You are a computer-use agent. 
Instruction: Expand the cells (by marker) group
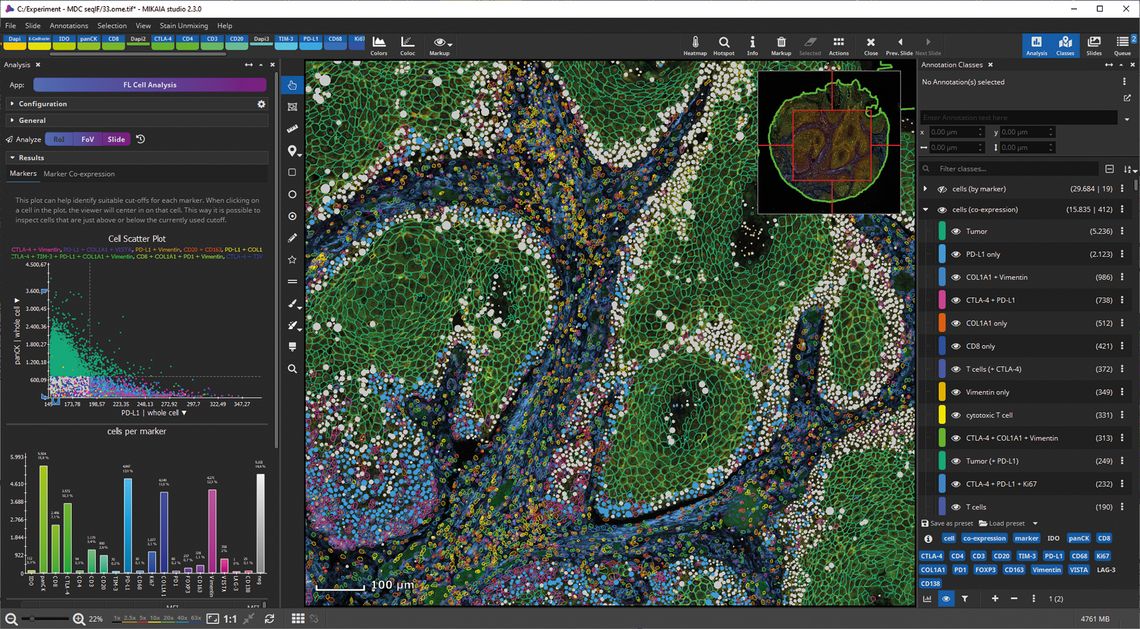point(925,189)
